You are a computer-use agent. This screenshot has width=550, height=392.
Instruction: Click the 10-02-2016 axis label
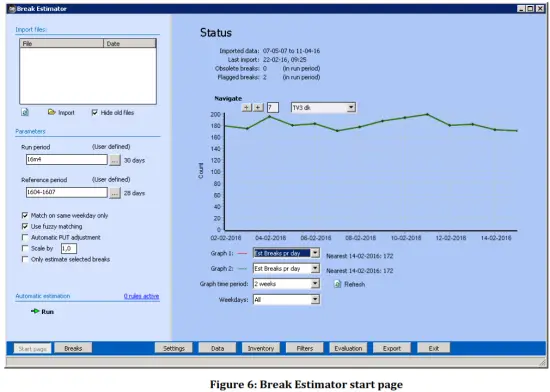pyautogui.click(x=406, y=238)
